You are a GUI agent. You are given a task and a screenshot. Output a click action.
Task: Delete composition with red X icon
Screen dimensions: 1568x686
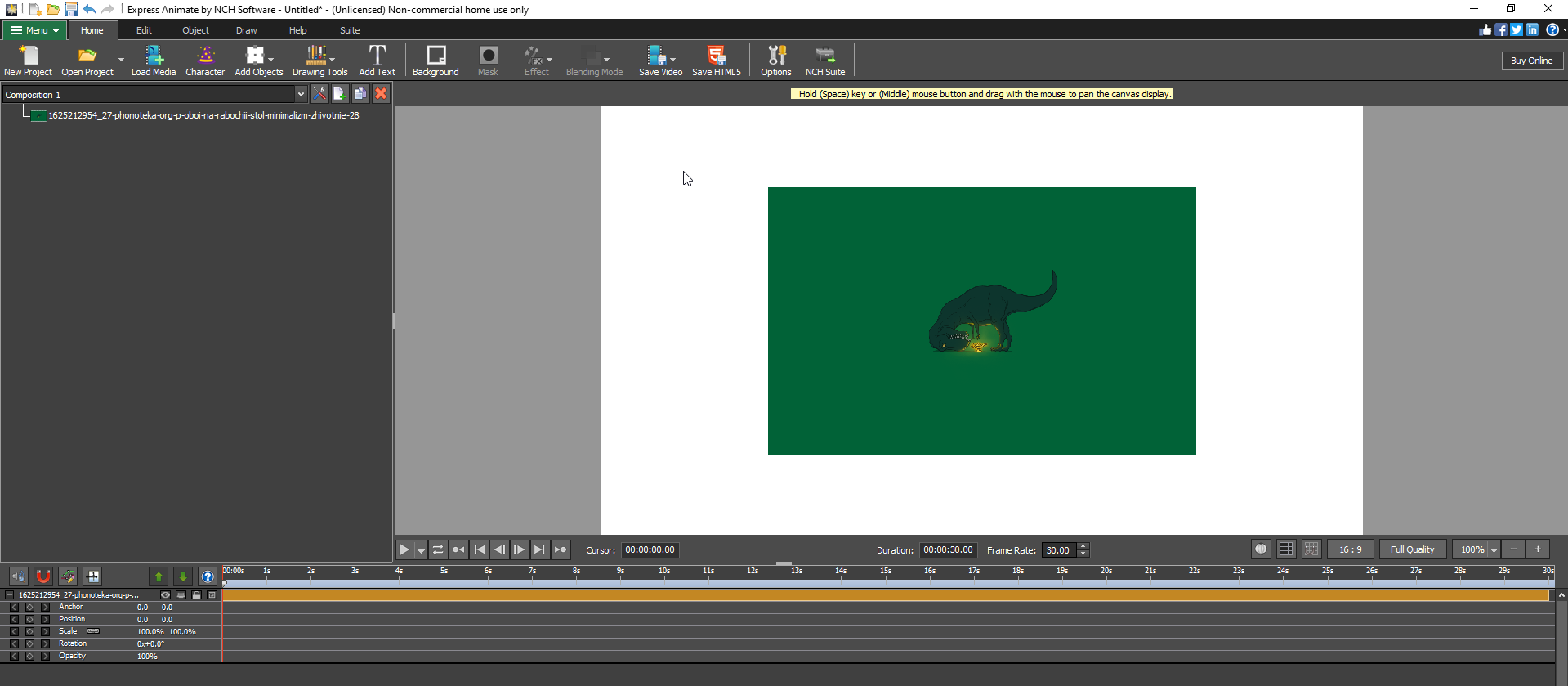[x=381, y=94]
